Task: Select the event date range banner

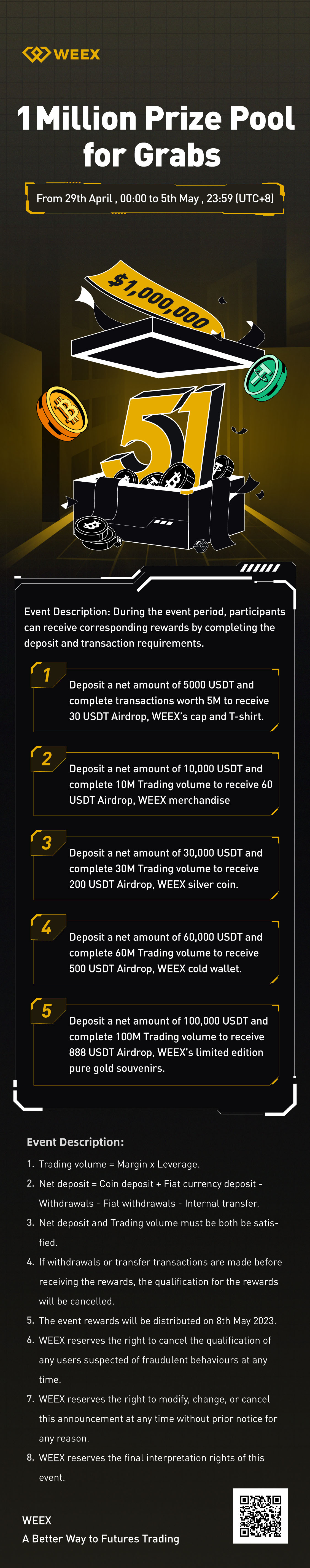Action: pyautogui.click(x=155, y=199)
